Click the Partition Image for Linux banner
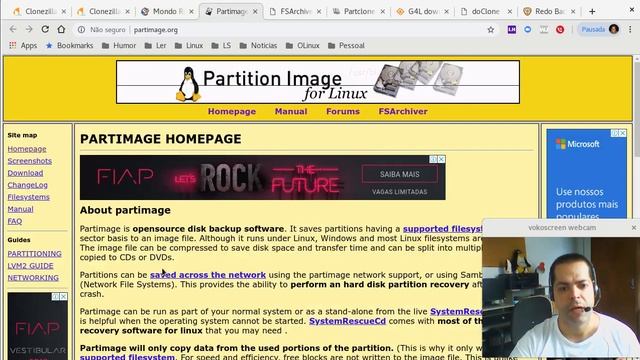The height and width of the screenshot is (360, 640). click(318, 82)
